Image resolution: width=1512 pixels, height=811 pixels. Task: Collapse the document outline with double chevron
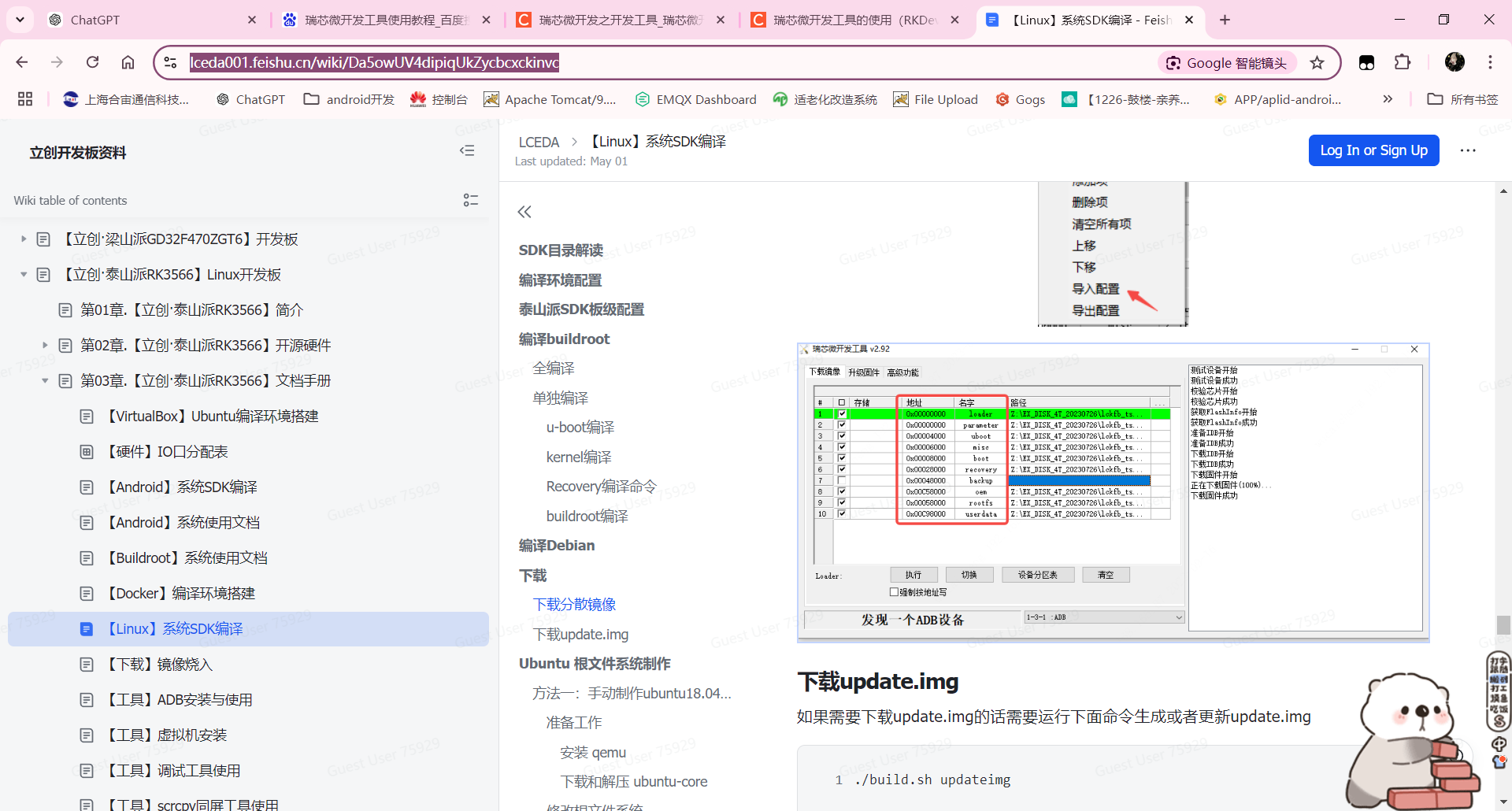(524, 212)
